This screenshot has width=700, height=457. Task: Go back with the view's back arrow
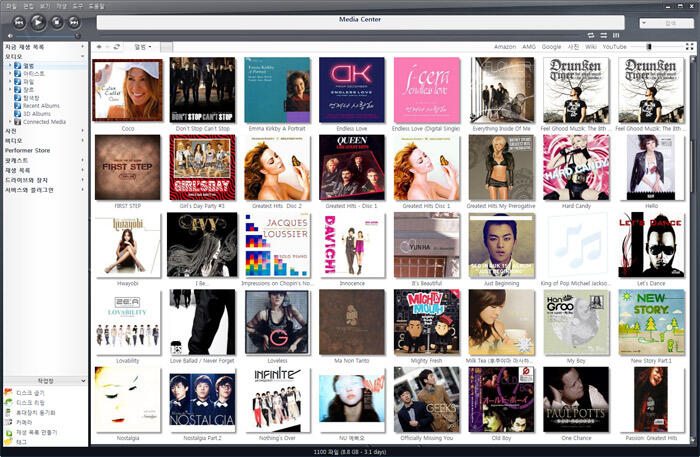tap(99, 47)
